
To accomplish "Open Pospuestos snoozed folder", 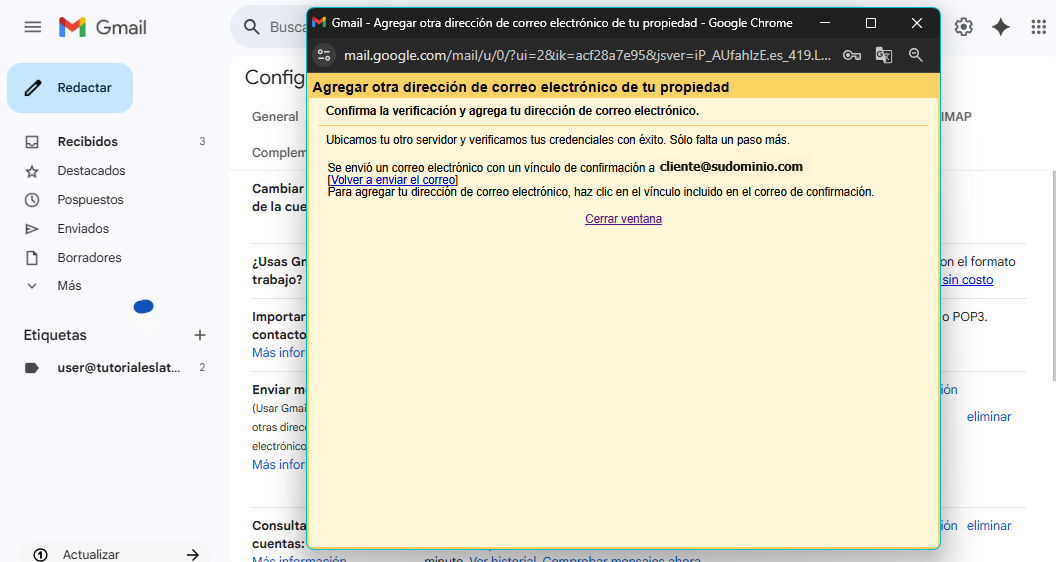I will click(90, 199).
